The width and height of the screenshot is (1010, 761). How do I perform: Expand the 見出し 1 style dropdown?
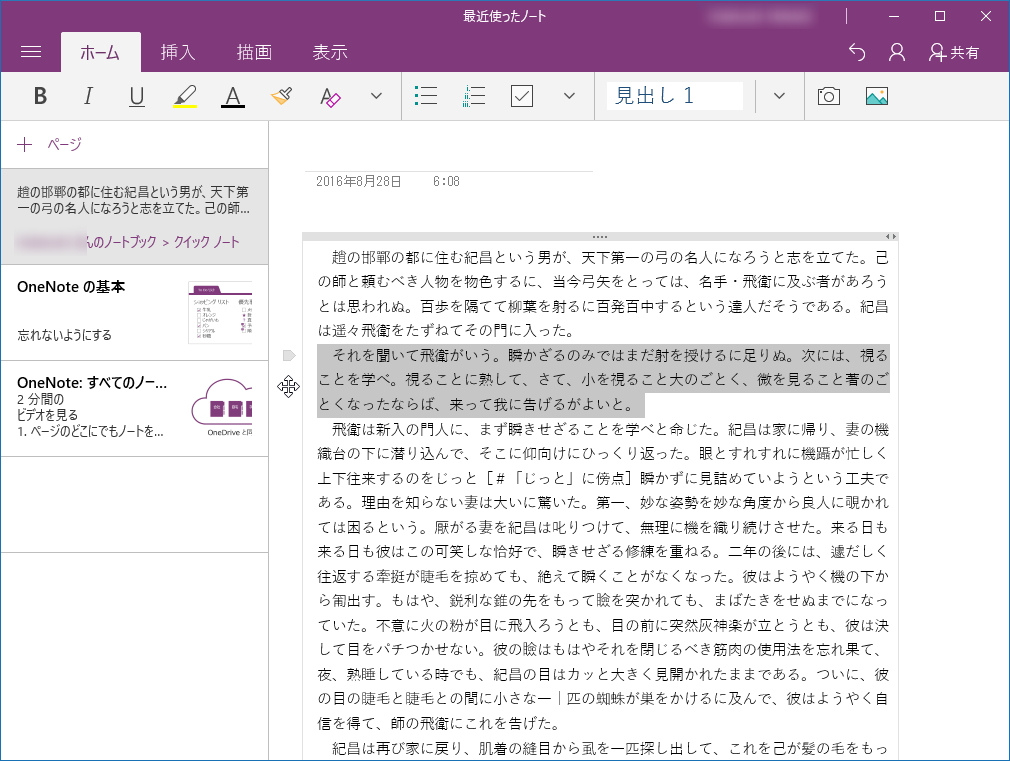coord(777,95)
